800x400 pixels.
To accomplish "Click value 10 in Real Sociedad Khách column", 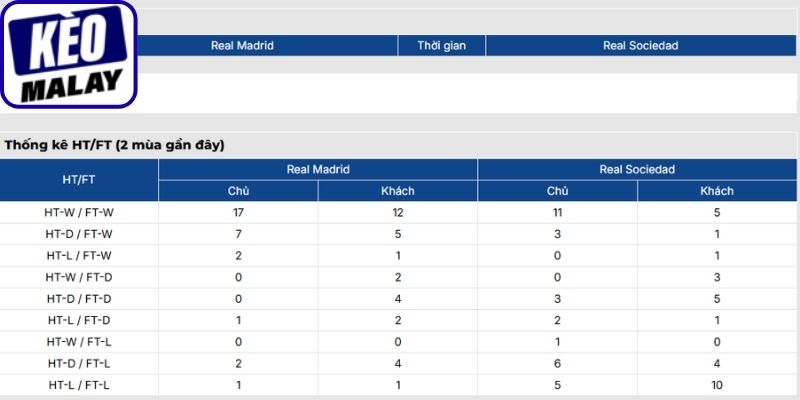I will pos(717,385).
